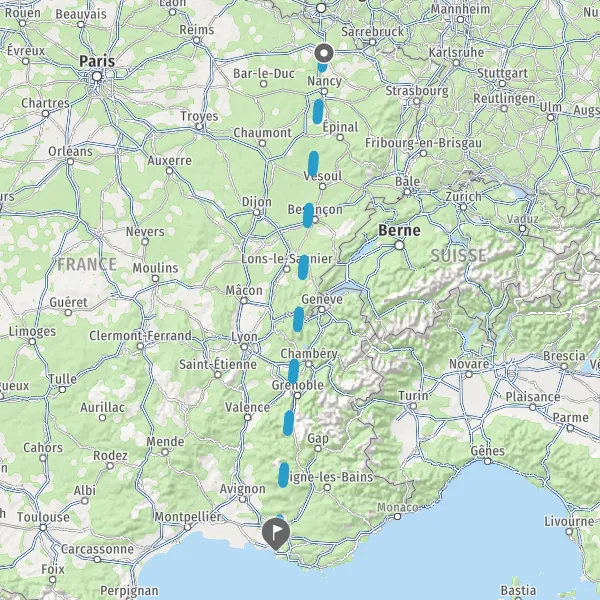Select the Turin city marker
600x600 pixels.
413,406
